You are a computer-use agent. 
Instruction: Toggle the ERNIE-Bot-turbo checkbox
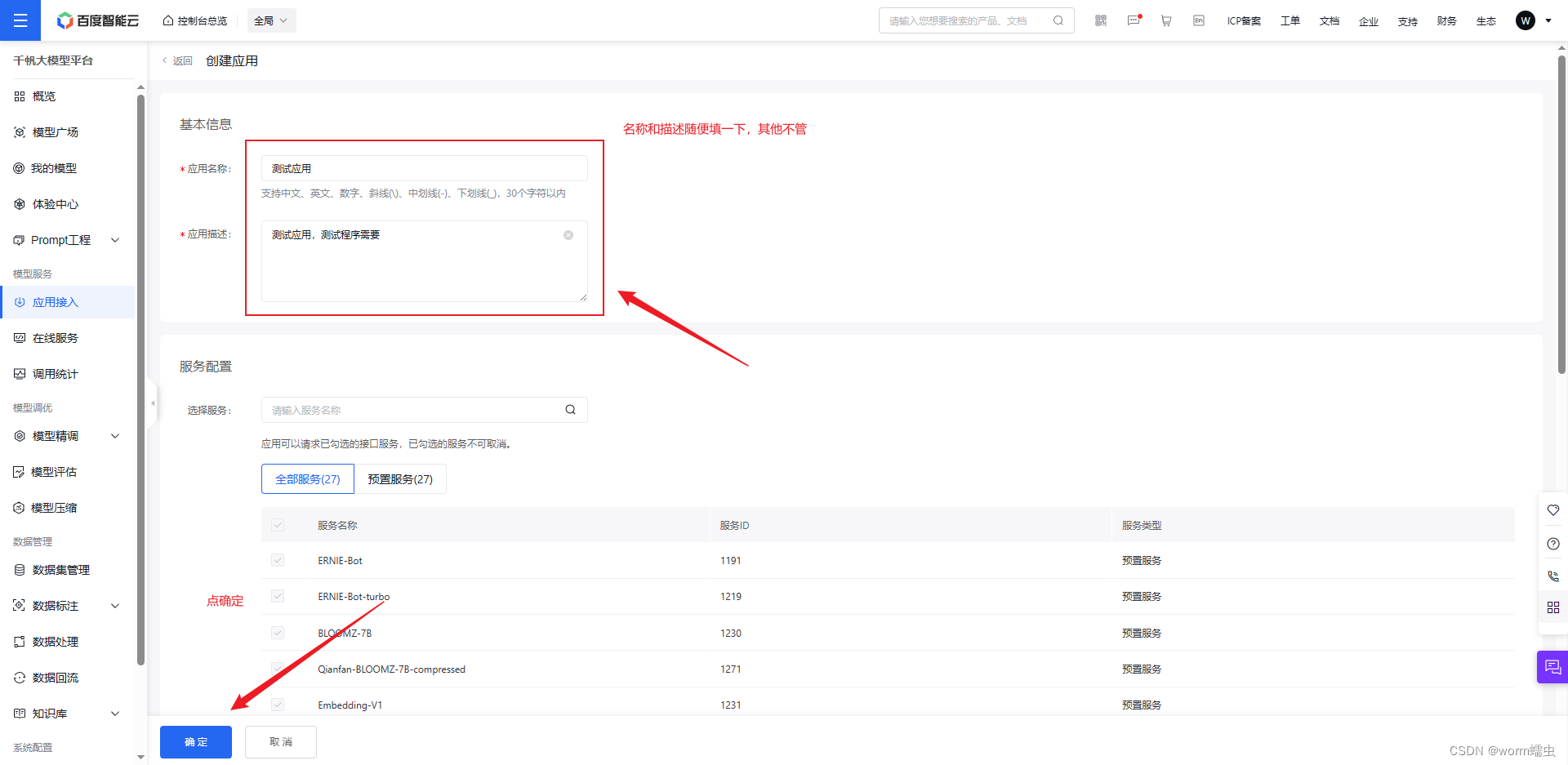278,596
